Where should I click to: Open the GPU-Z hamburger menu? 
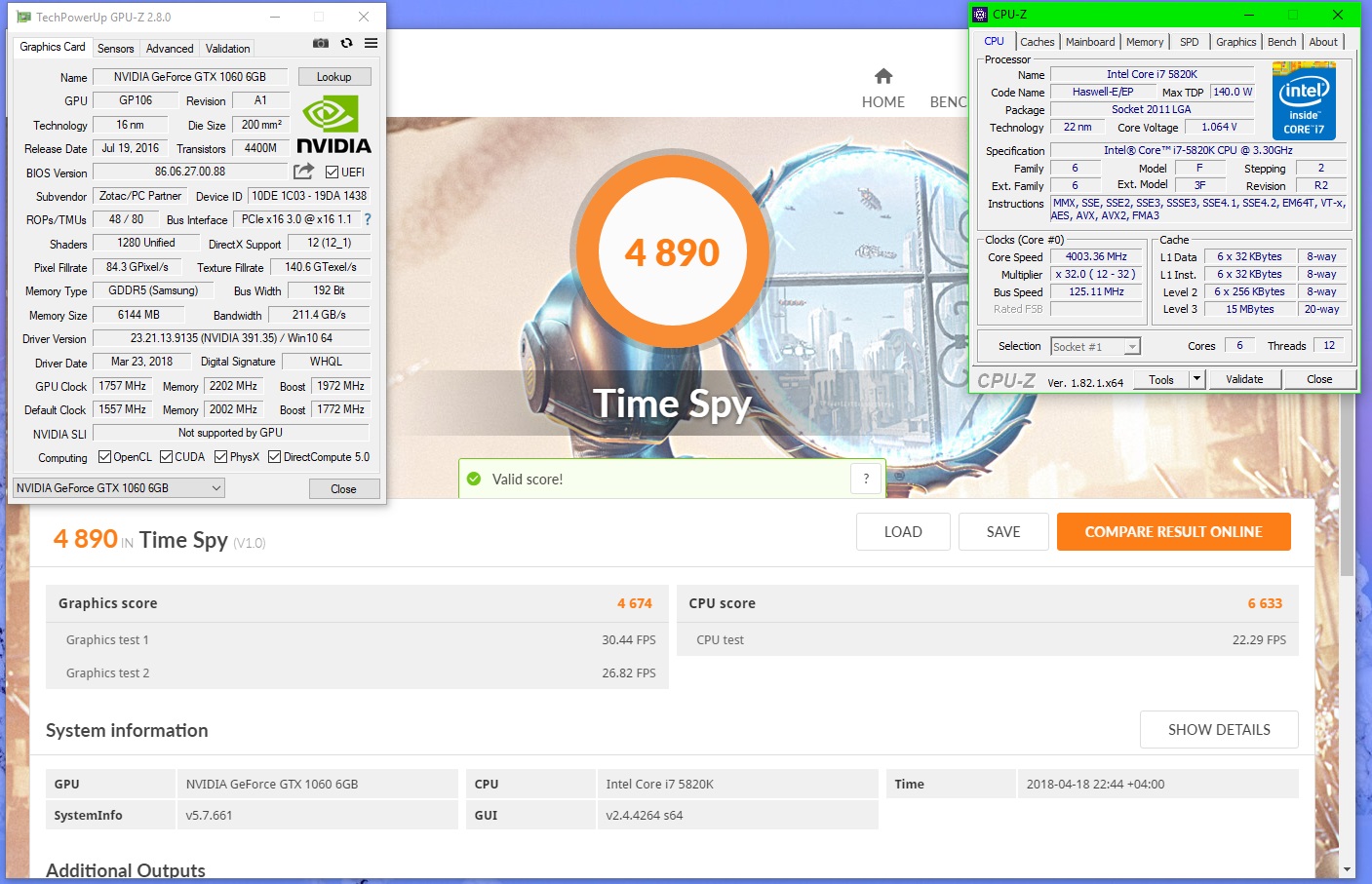click(x=372, y=43)
